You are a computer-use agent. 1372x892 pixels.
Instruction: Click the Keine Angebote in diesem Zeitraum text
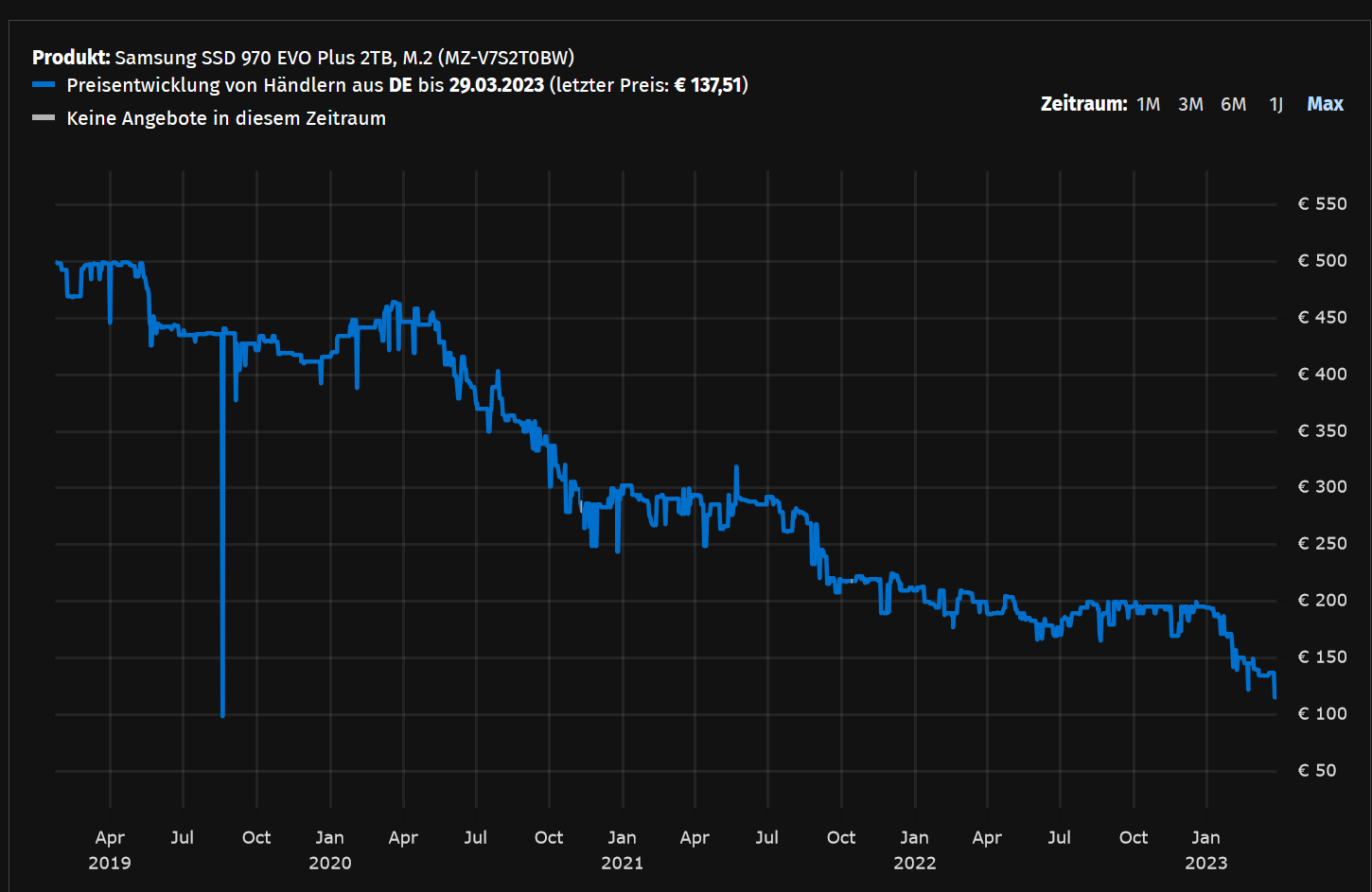226,118
